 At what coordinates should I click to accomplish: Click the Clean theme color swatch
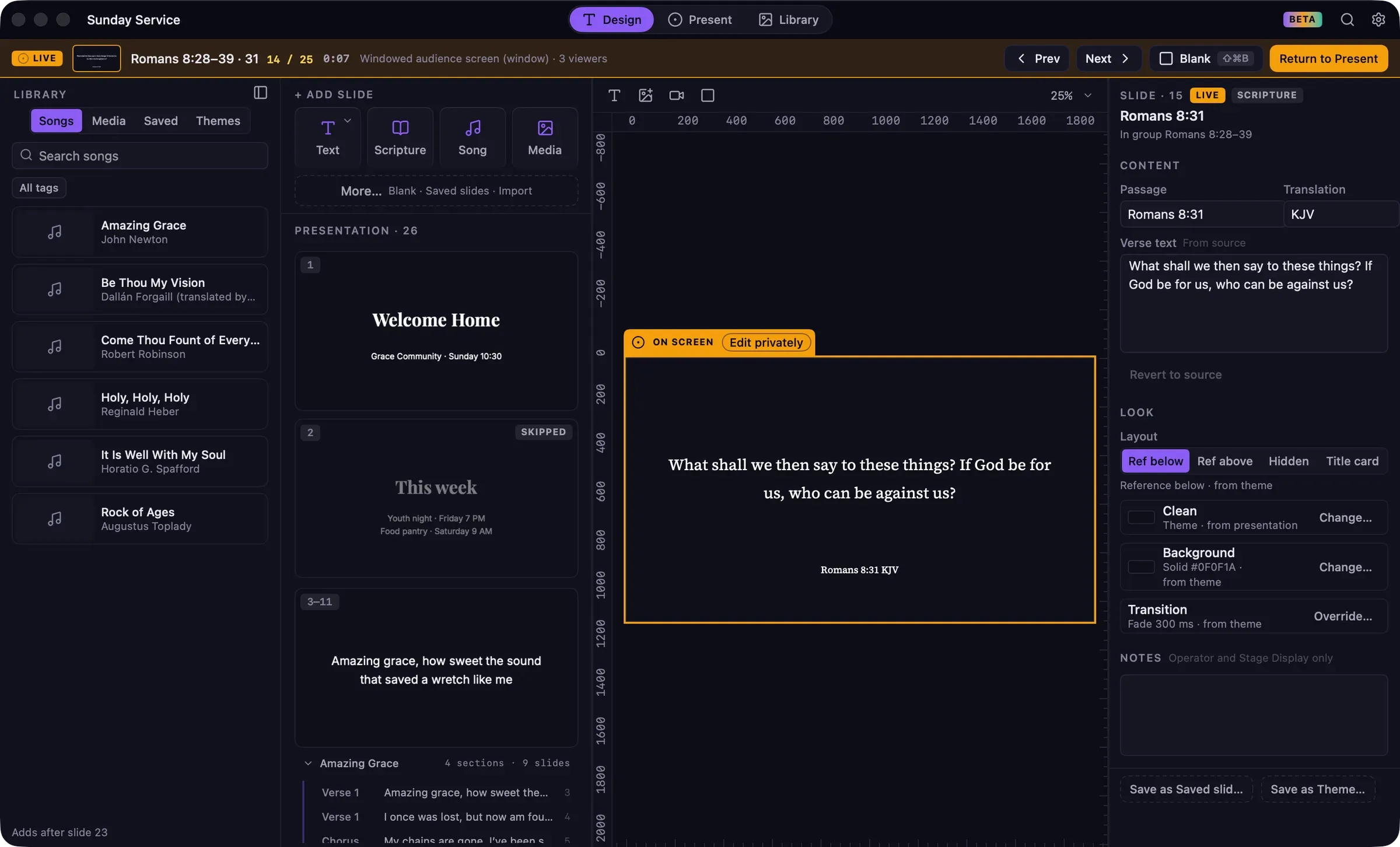[x=1141, y=517]
